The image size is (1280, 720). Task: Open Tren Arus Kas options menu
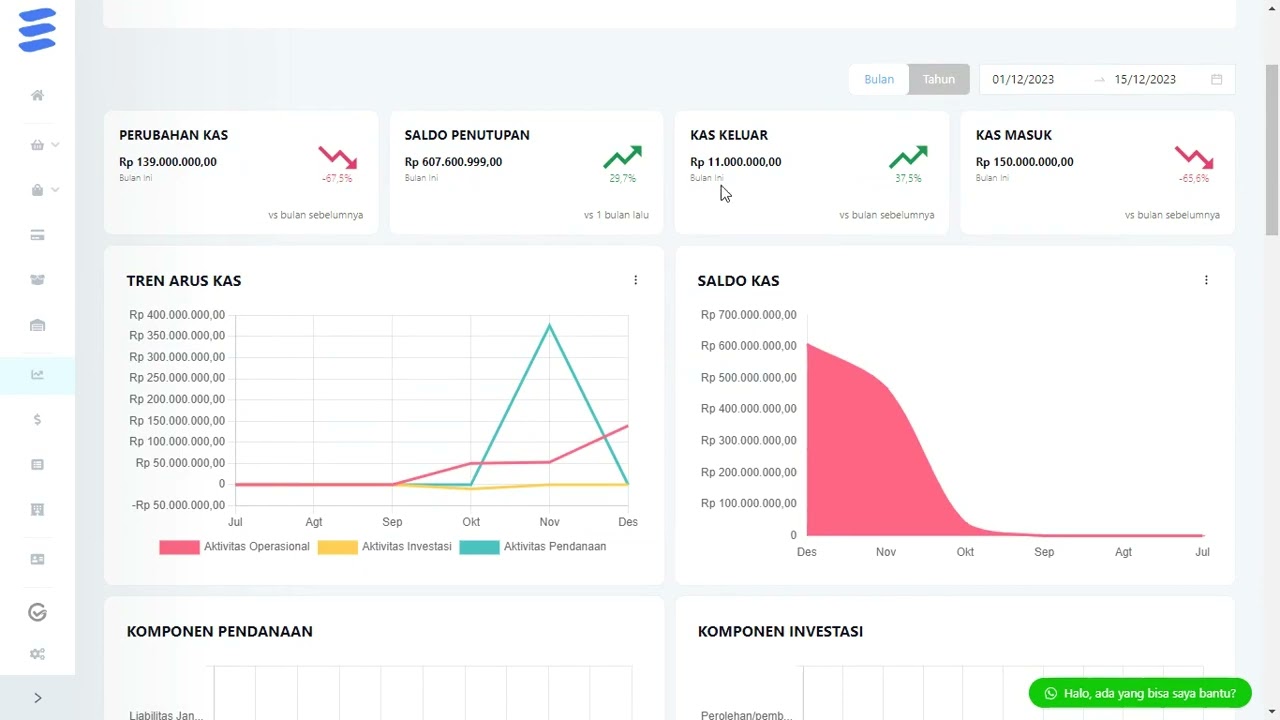pyautogui.click(x=635, y=281)
